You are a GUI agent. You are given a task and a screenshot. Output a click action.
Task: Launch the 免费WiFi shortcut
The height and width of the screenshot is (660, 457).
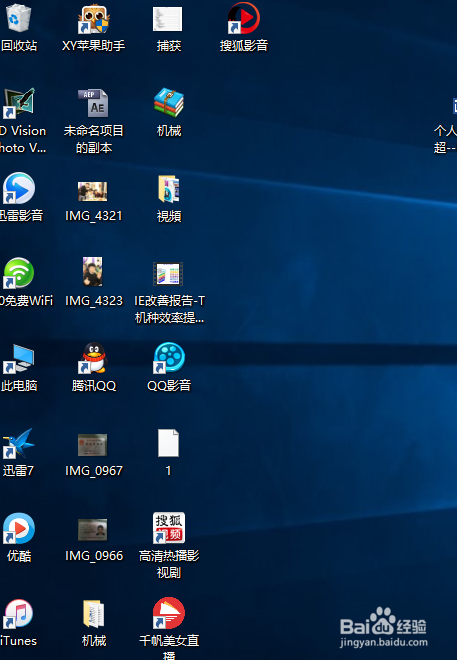coord(19,273)
